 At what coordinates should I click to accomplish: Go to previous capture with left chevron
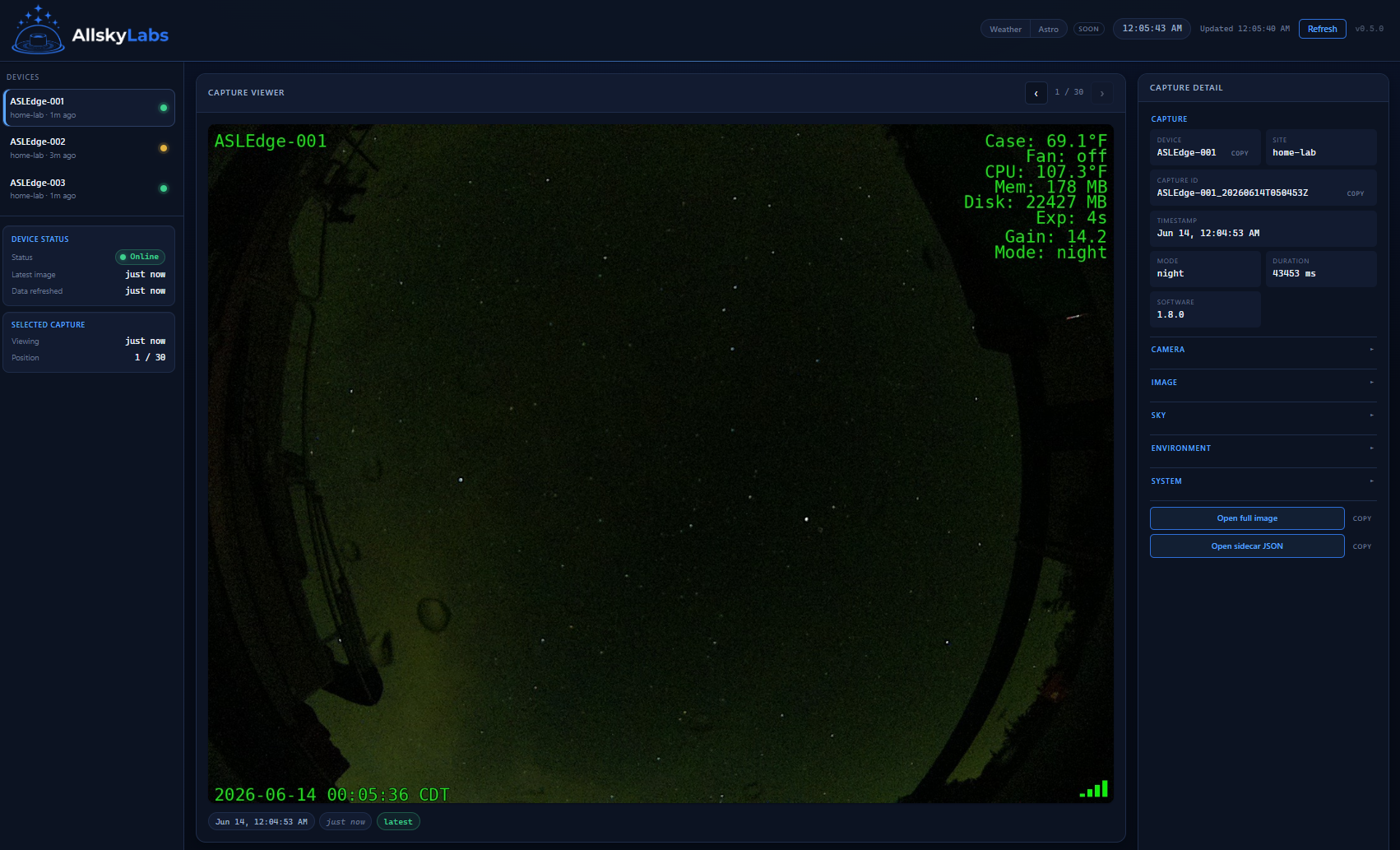[x=1036, y=93]
